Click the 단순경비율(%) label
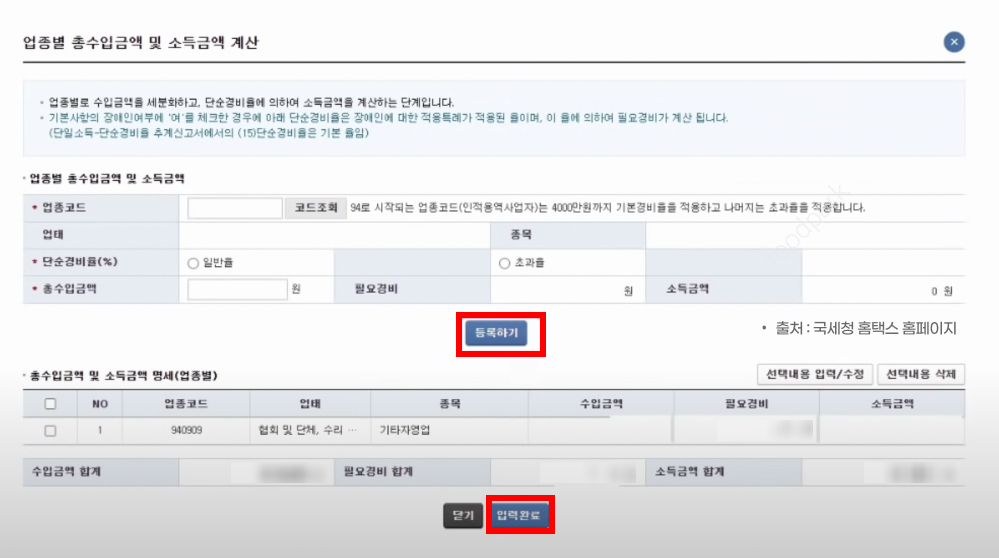 click(79, 262)
